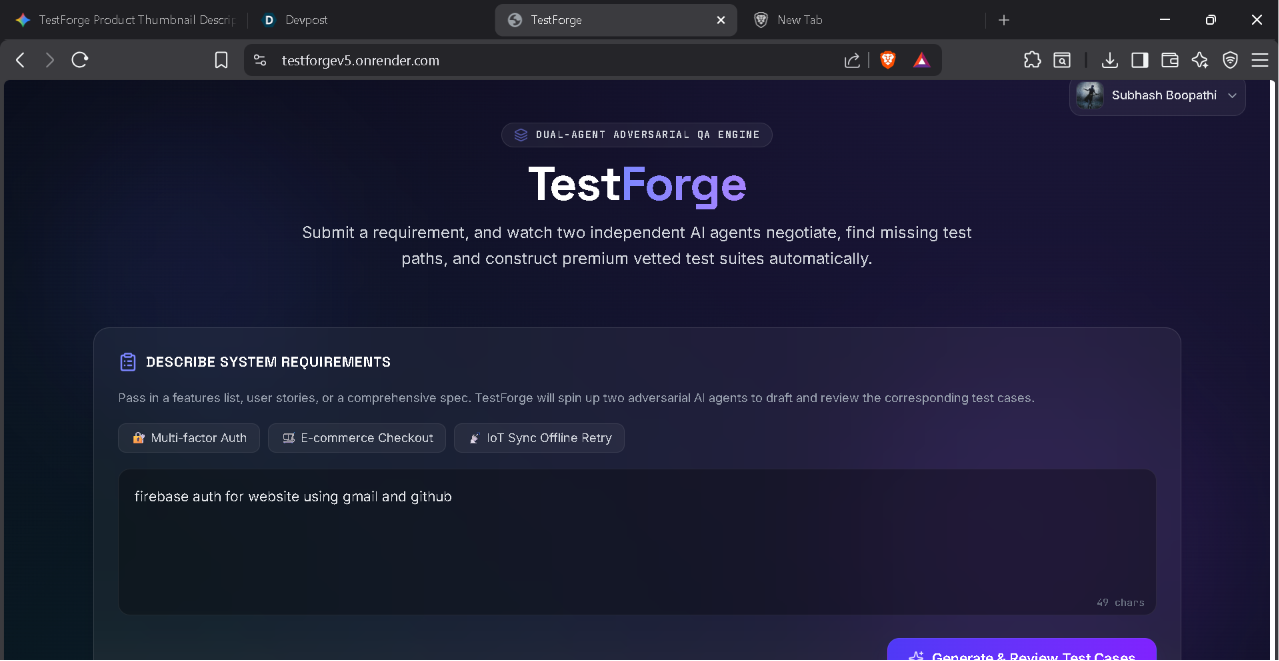Select the Multi-factor Auth example chip
Image resolution: width=1279 pixels, height=661 pixels.
(189, 438)
